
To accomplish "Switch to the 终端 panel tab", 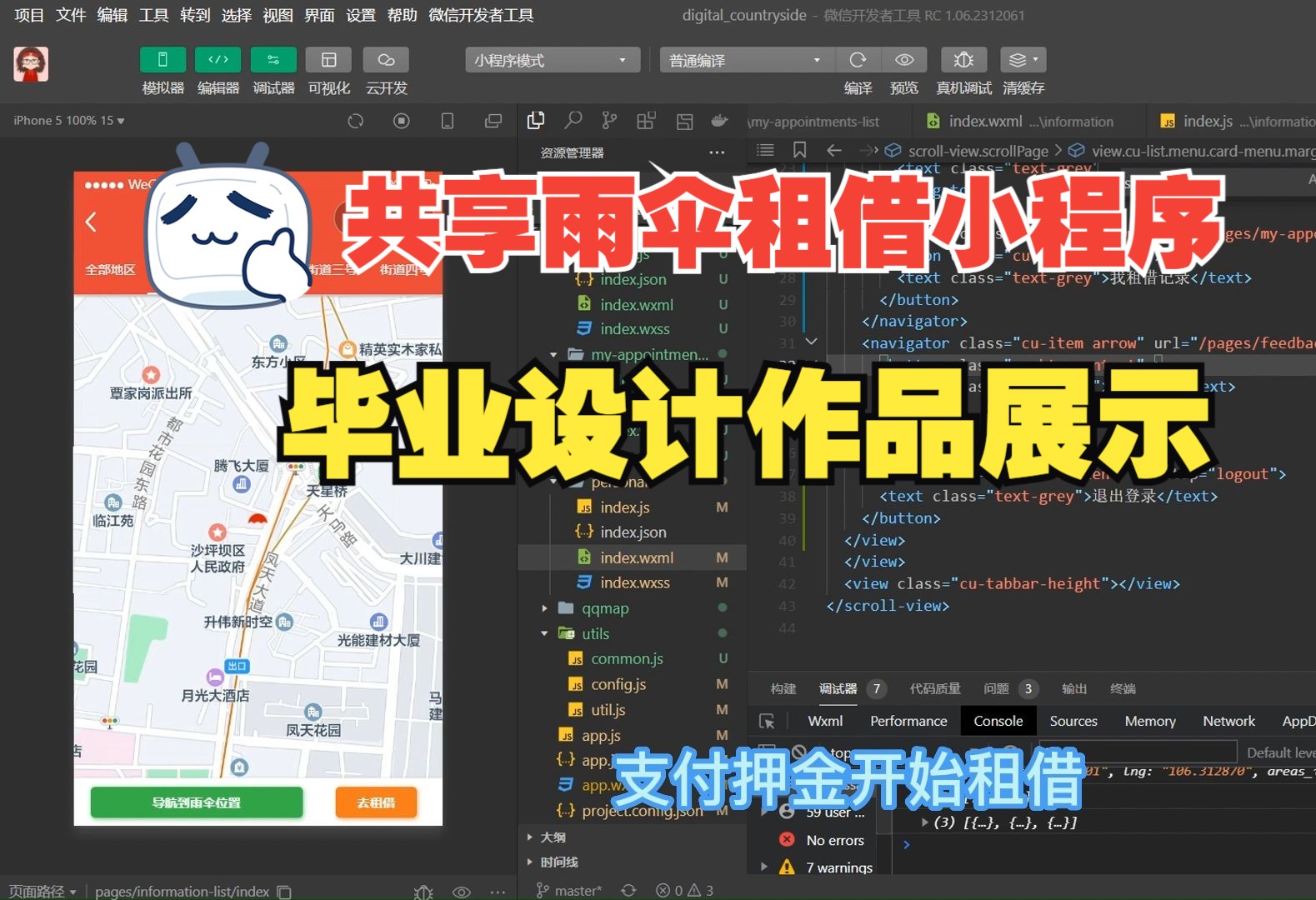I will (x=1123, y=688).
